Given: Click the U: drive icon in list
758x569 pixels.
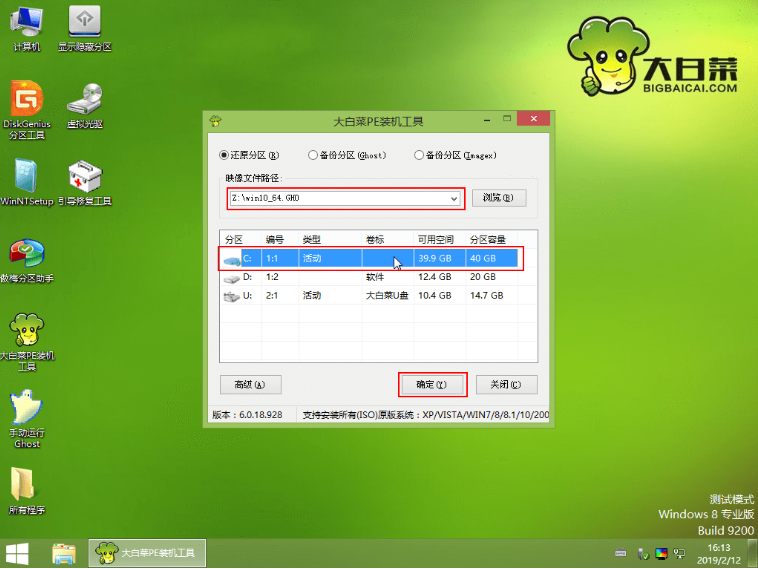Looking at the screenshot, I should coord(232,297).
